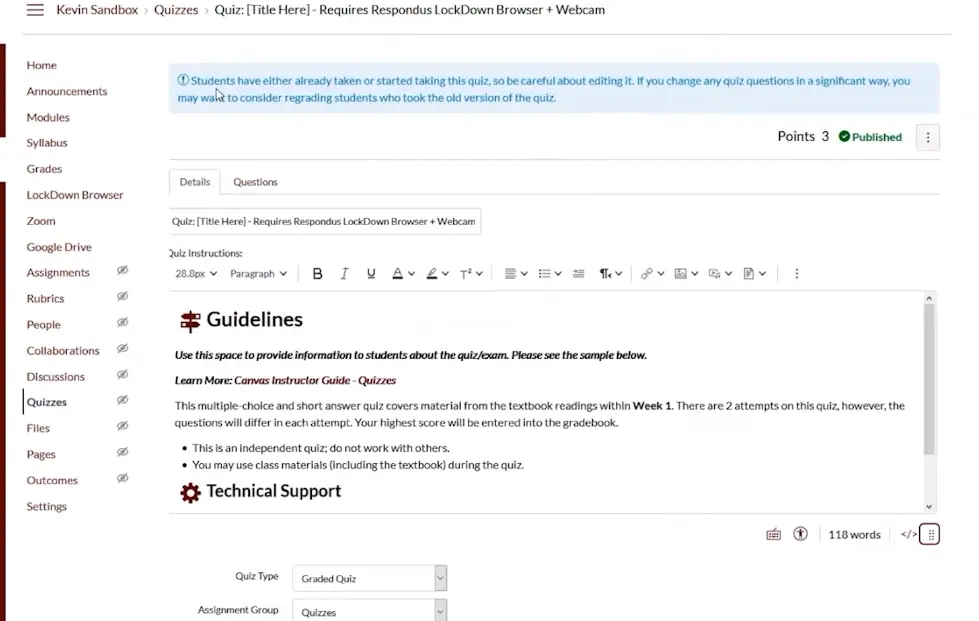Open the Paragraph style dropdown
This screenshot has width=979, height=621.
tap(258, 274)
